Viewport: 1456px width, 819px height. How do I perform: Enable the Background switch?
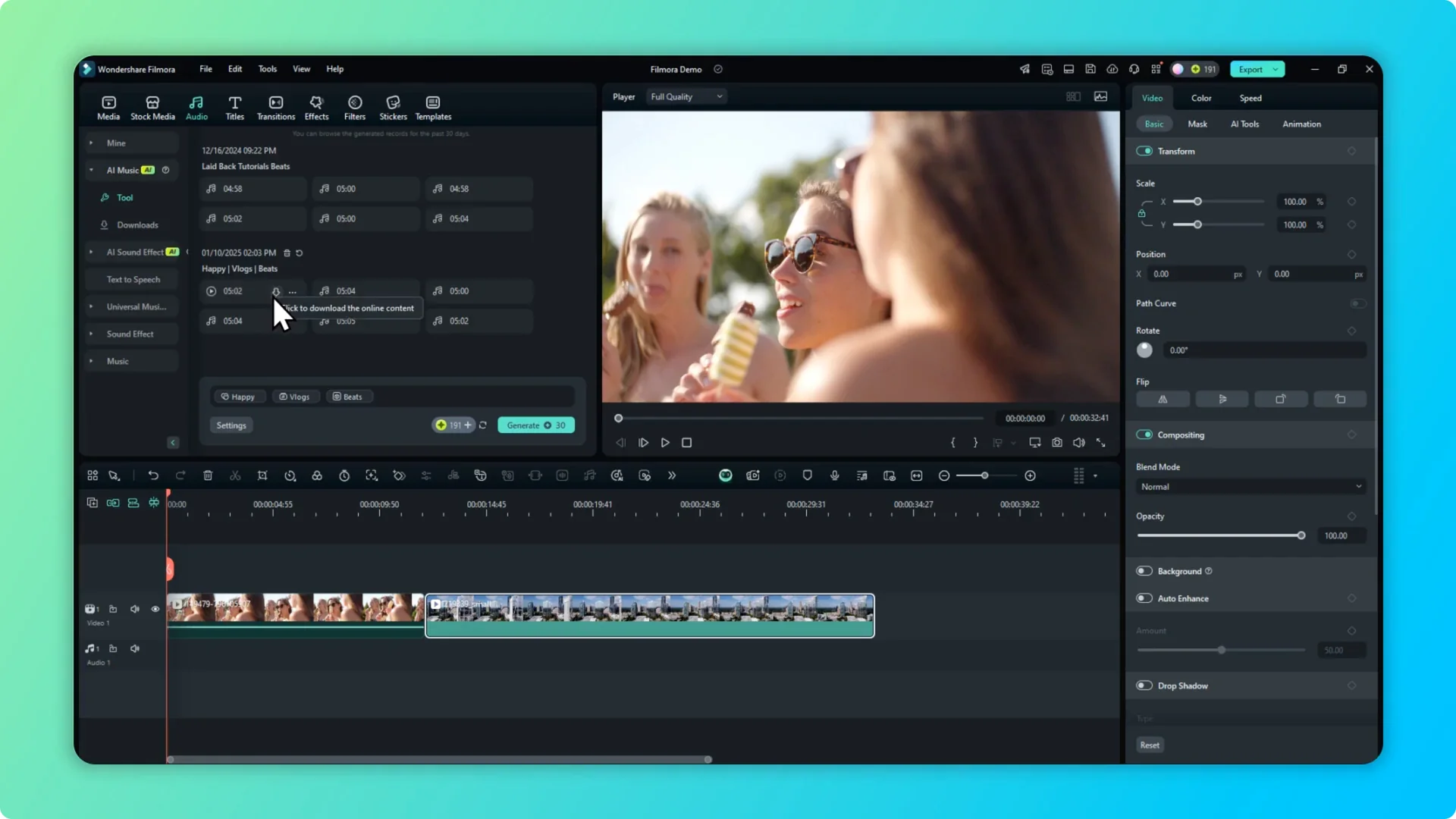1144,571
